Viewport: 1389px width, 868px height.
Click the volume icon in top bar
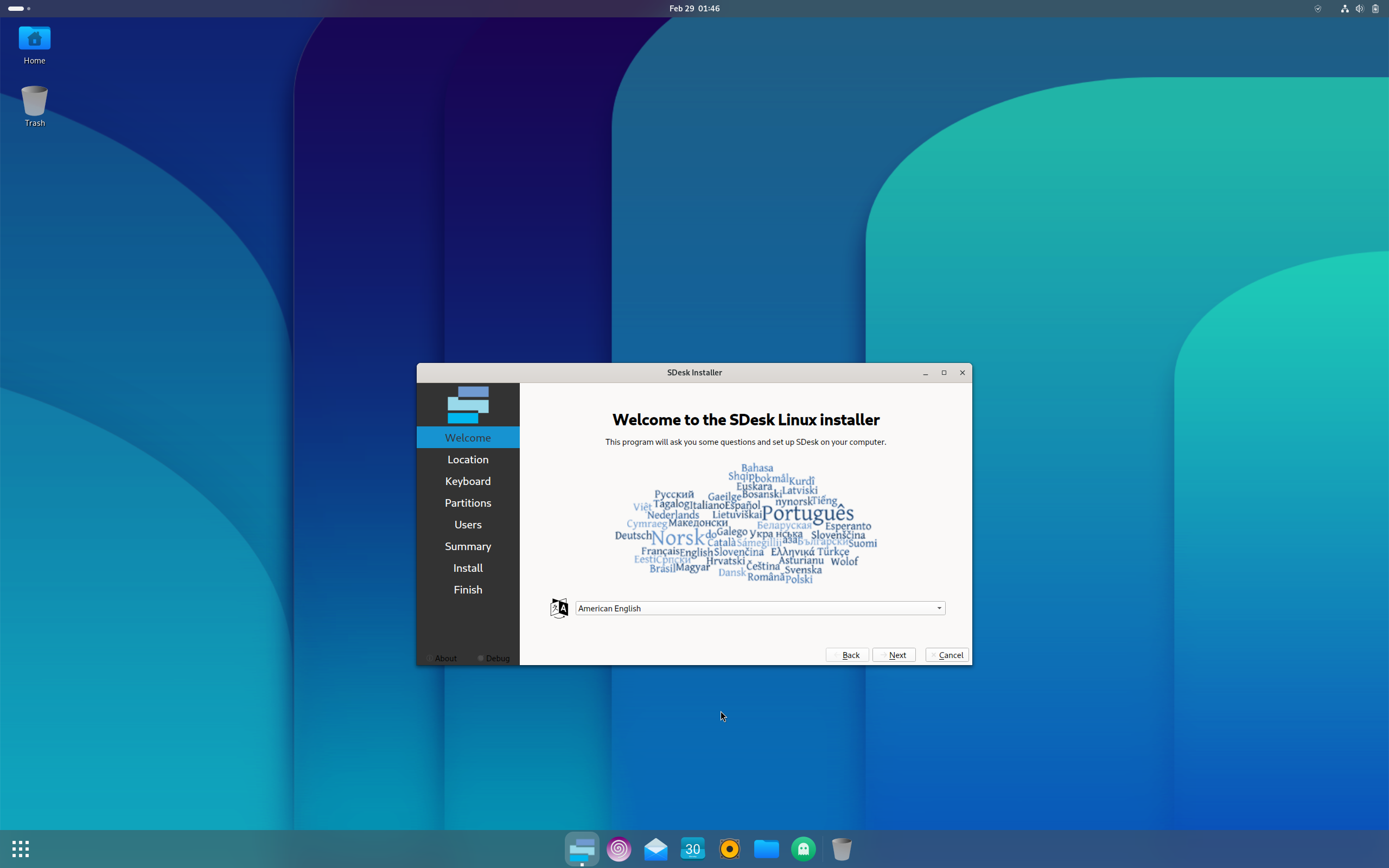pyautogui.click(x=1359, y=9)
